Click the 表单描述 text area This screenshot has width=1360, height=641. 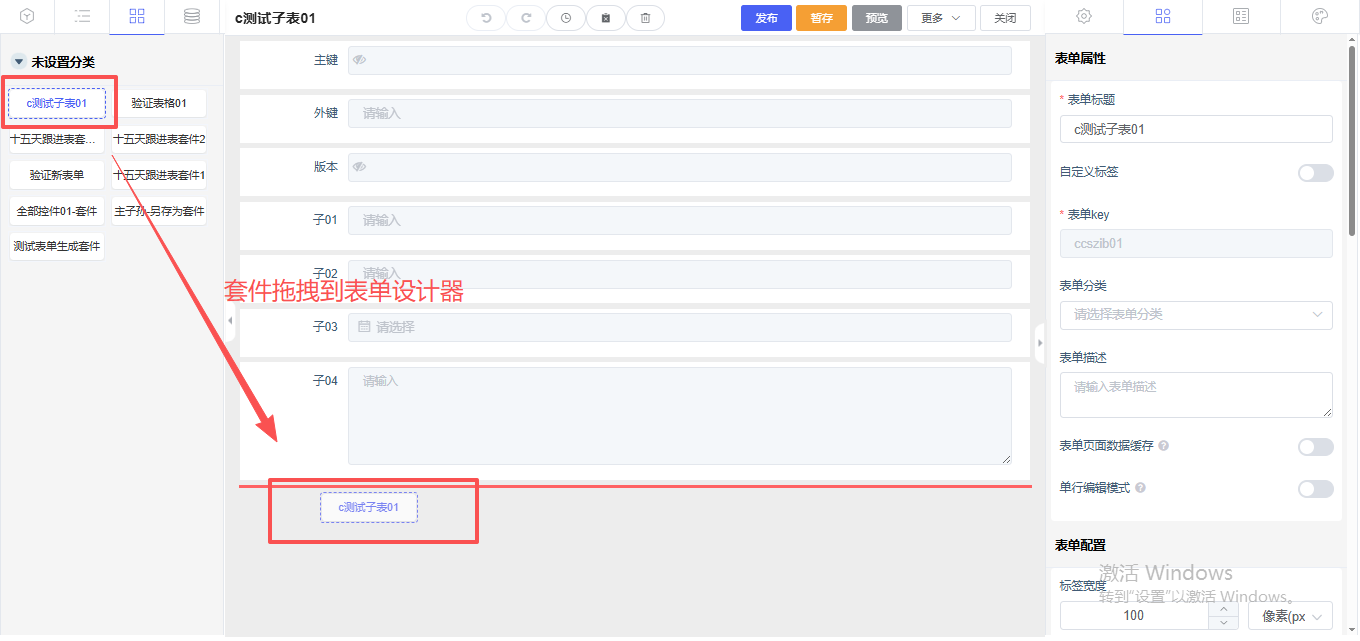point(1195,394)
